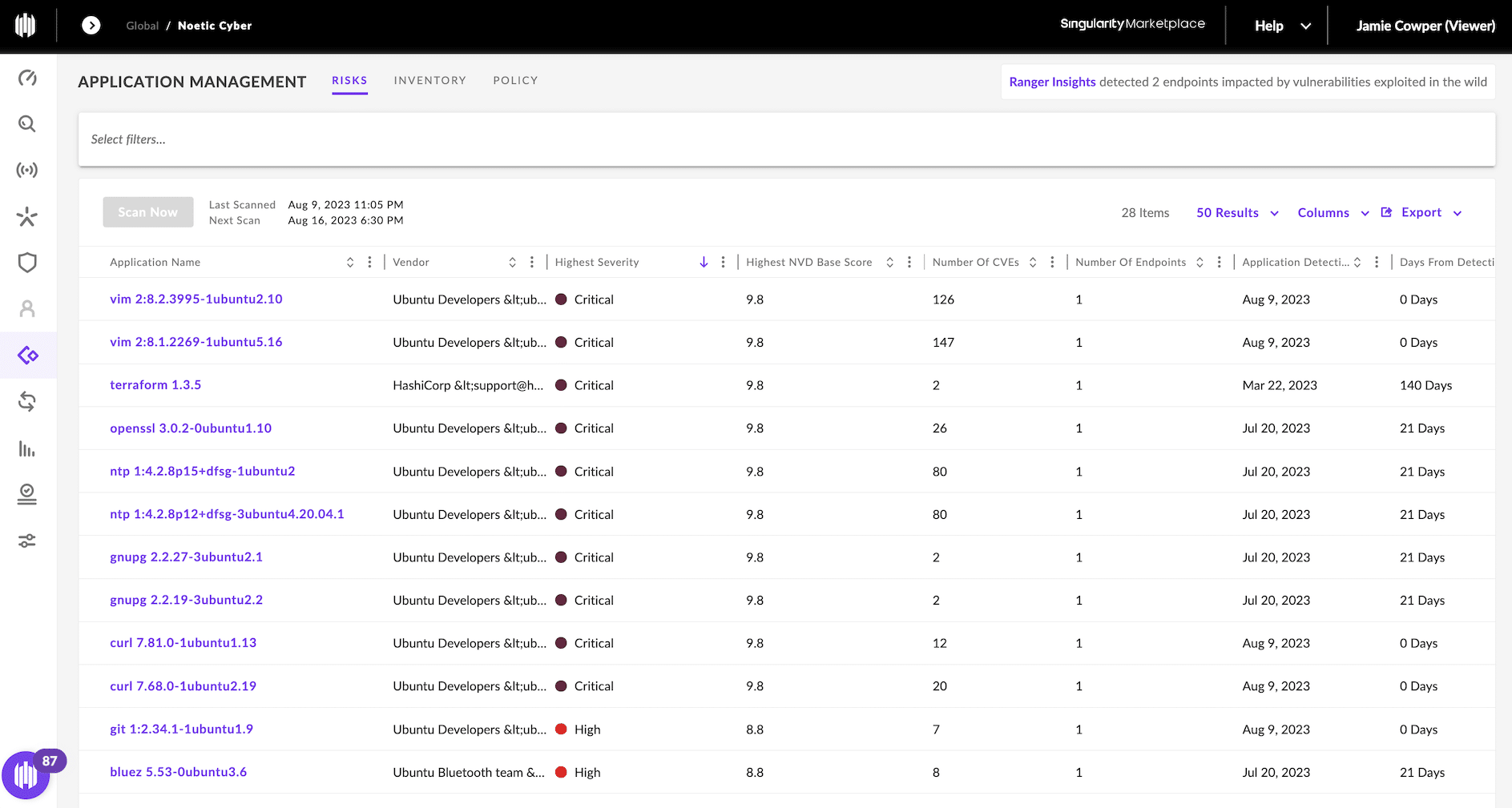The image size is (1512, 808).
Task: Click the magnifier search icon in sidebar
Action: pos(27,124)
